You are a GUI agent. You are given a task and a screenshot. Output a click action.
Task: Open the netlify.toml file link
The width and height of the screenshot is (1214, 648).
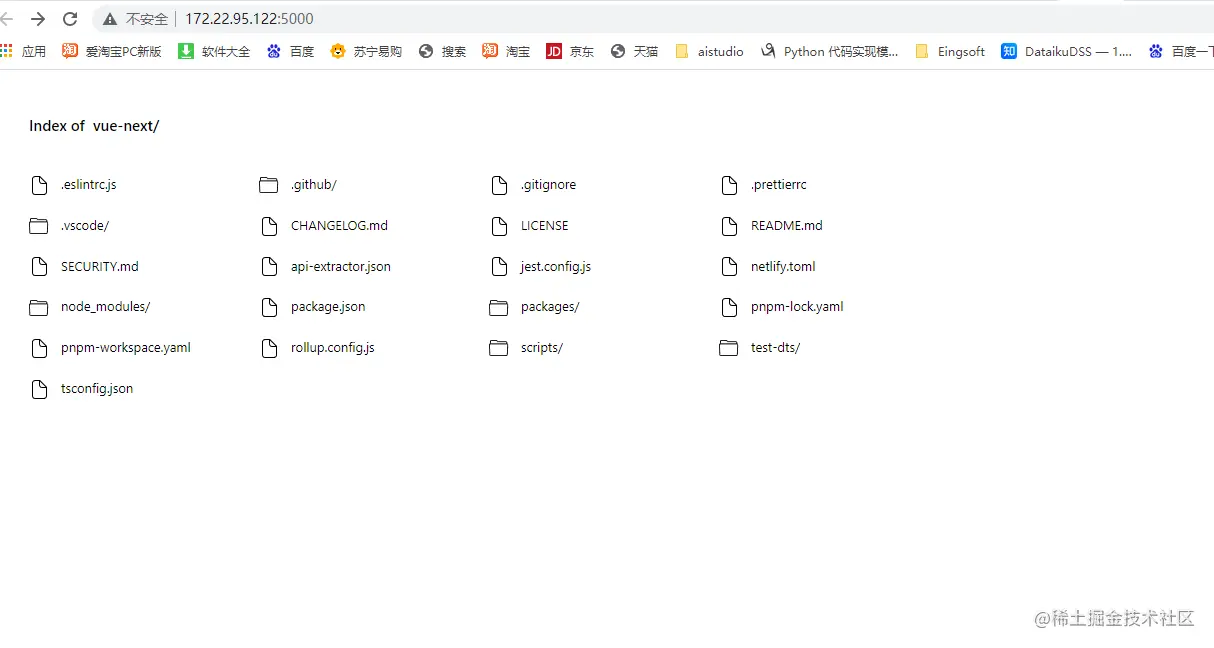pos(784,267)
